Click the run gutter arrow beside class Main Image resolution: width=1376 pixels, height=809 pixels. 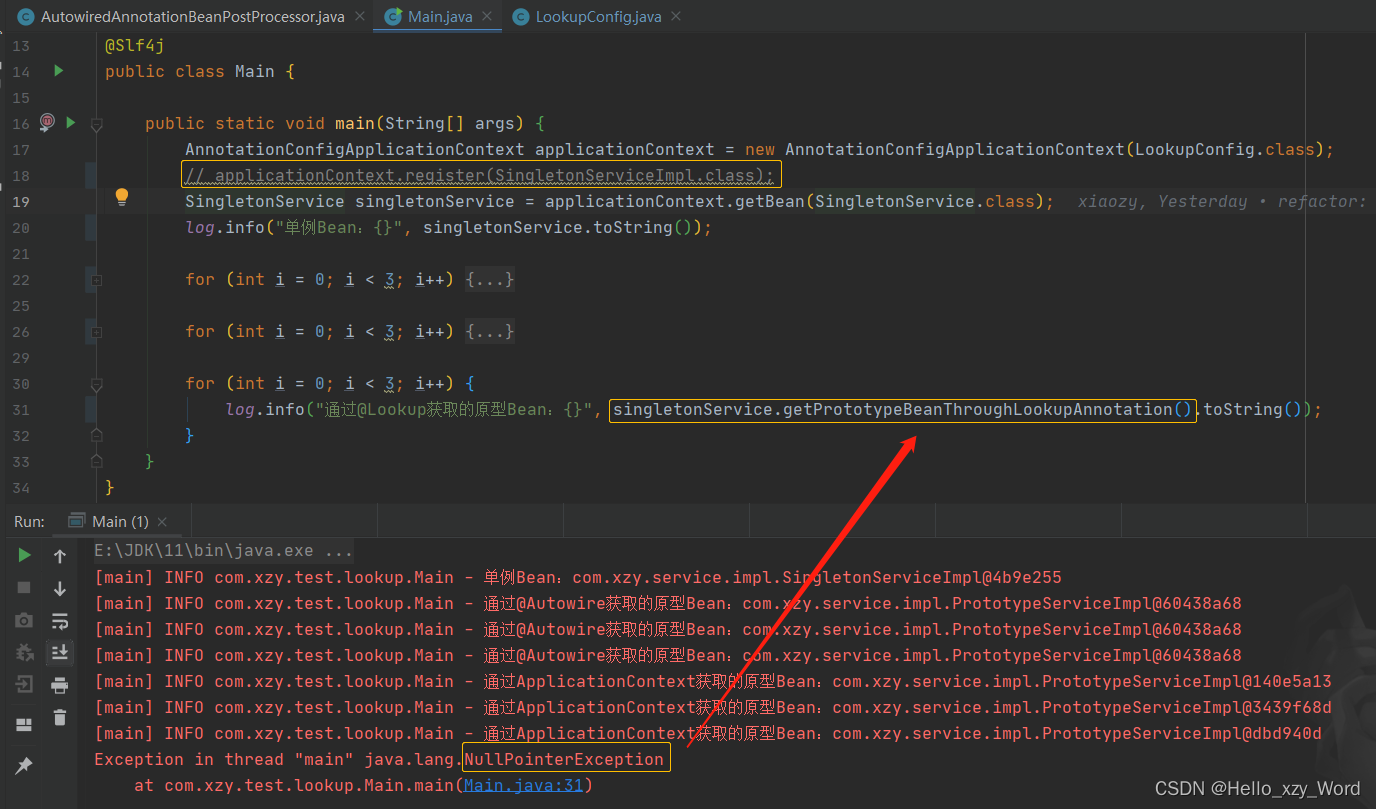(x=58, y=70)
